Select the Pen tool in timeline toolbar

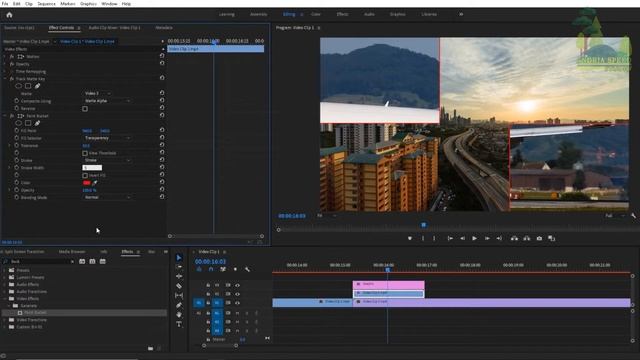(x=179, y=305)
